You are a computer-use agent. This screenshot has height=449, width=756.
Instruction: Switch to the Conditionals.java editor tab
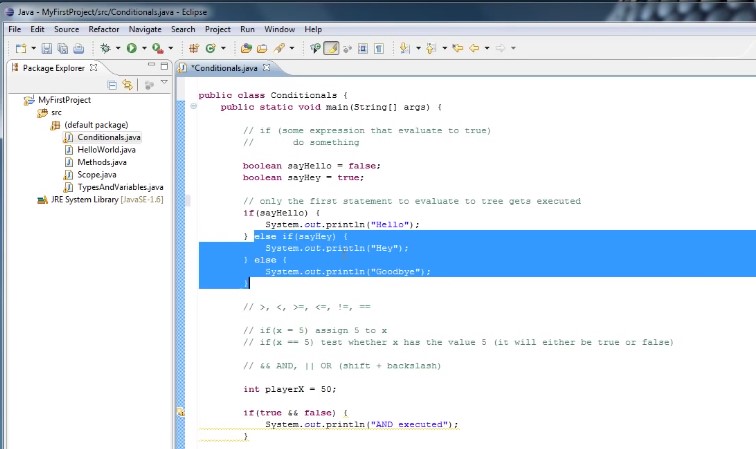pyautogui.click(x=224, y=68)
